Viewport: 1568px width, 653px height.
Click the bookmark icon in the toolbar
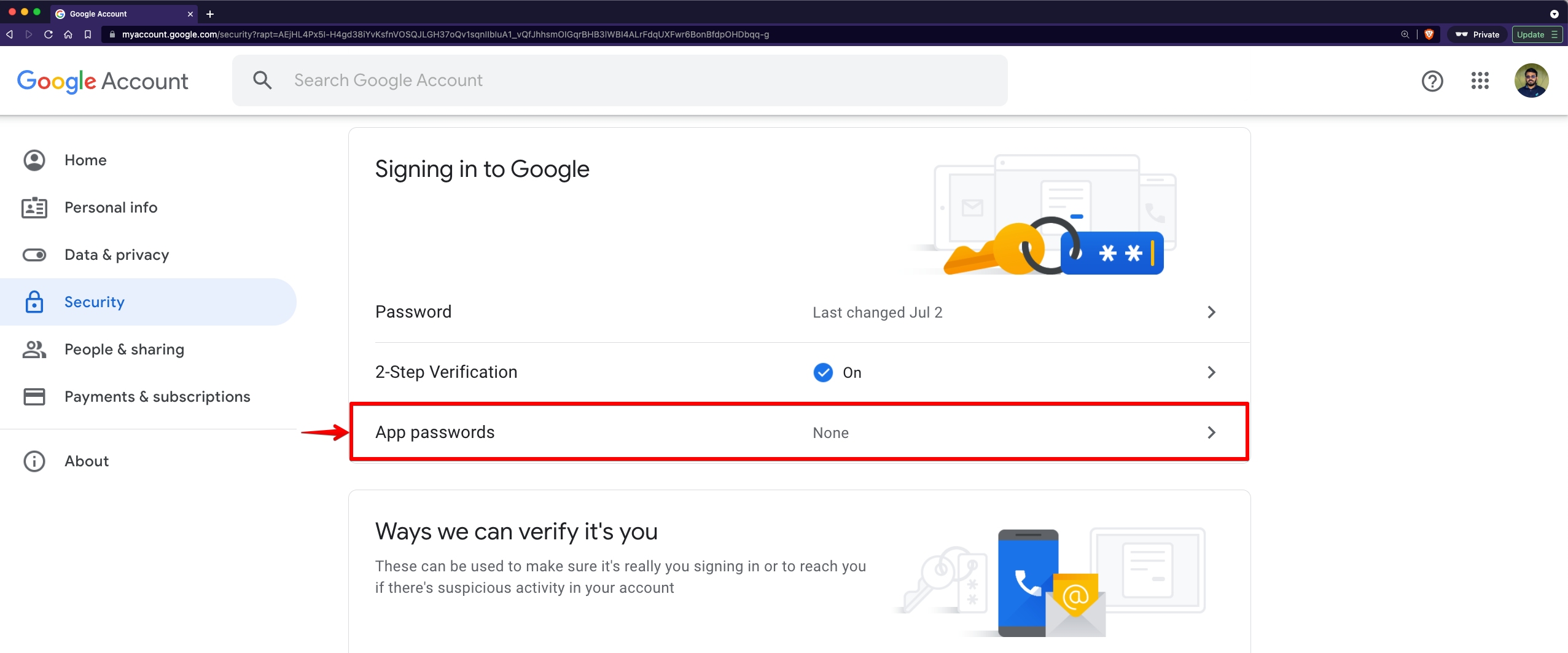click(88, 34)
